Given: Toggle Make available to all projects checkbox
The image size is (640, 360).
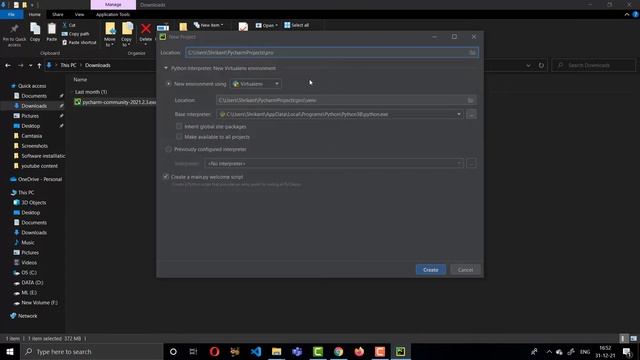Looking at the screenshot, I should [179, 137].
